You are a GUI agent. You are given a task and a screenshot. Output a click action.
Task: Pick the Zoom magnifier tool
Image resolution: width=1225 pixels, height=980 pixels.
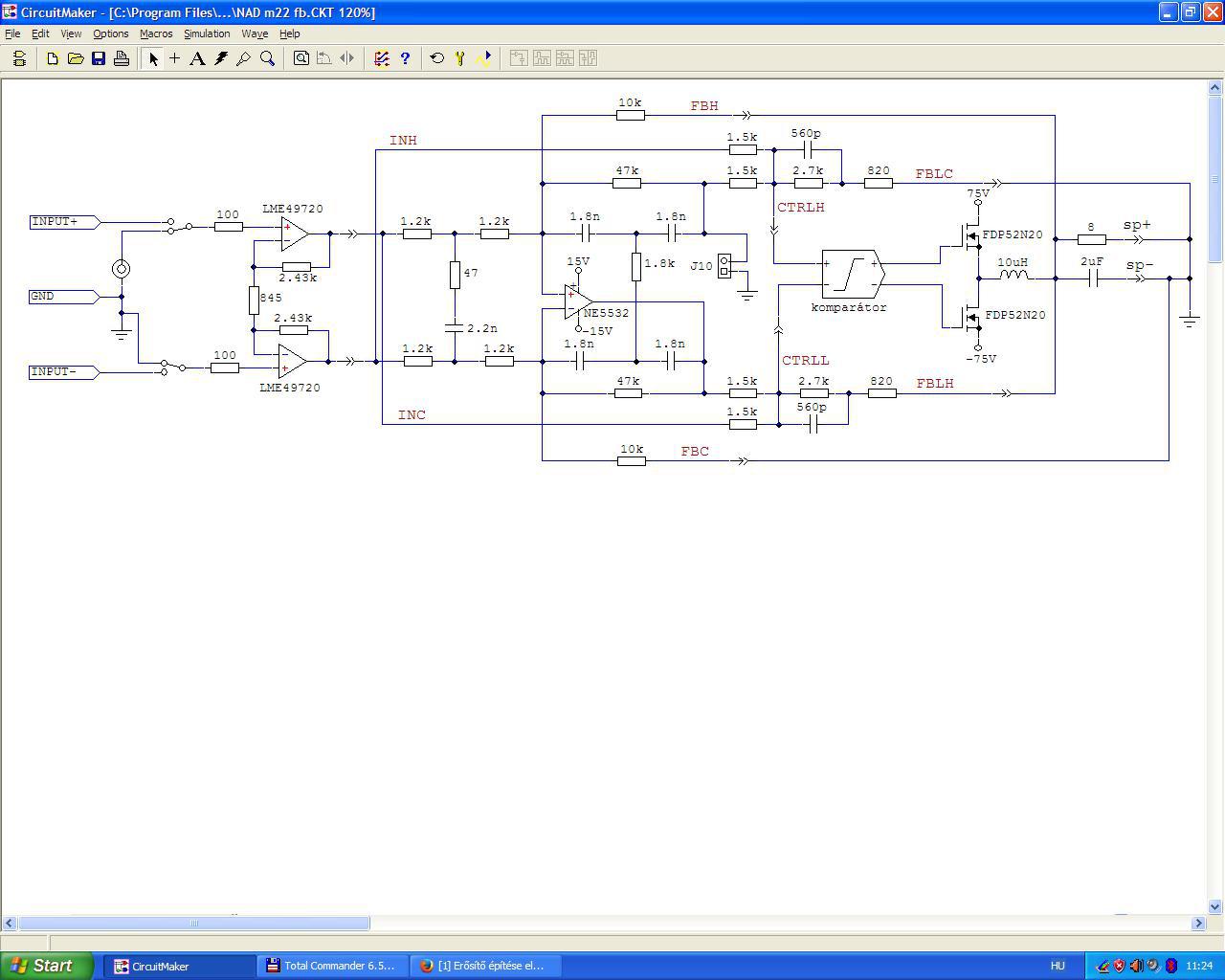click(267, 58)
